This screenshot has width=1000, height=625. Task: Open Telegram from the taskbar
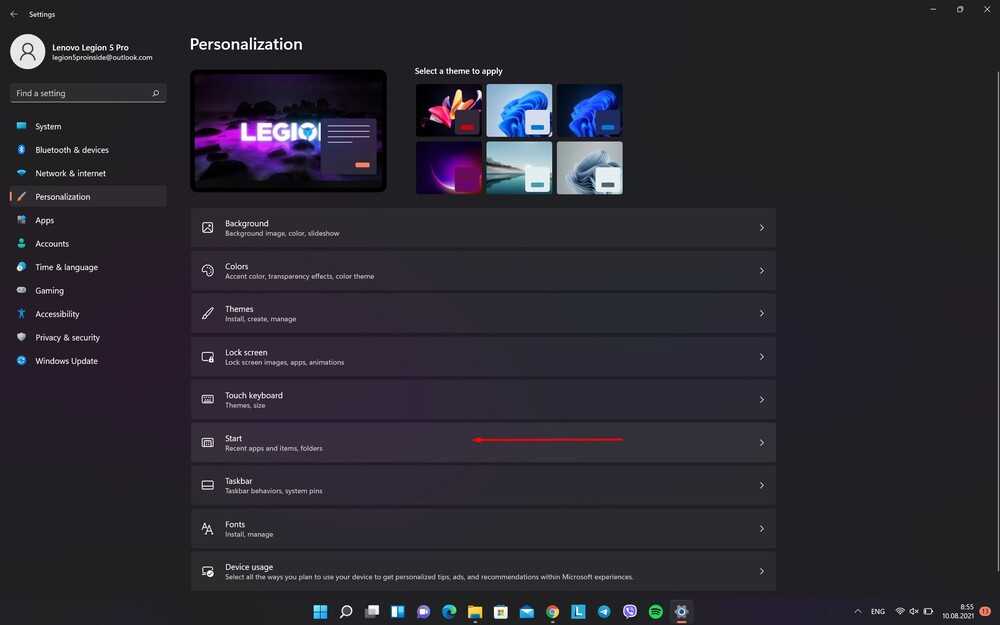pyautogui.click(x=604, y=611)
